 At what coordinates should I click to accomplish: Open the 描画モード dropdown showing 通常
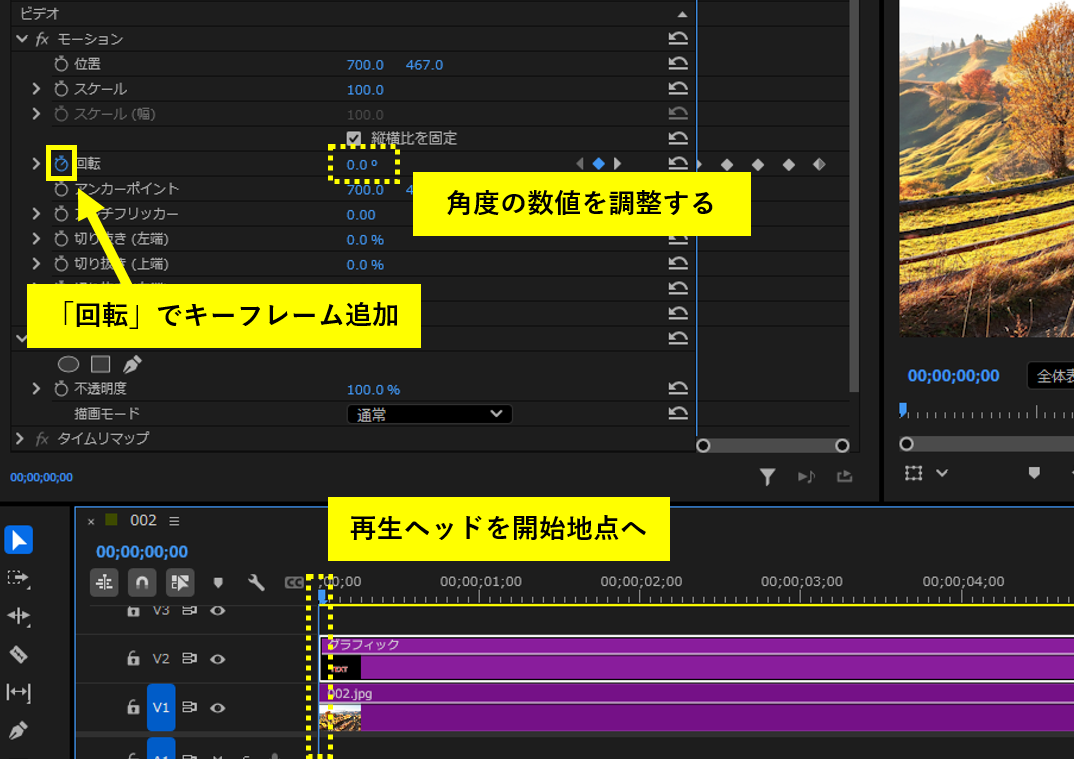click(430, 413)
